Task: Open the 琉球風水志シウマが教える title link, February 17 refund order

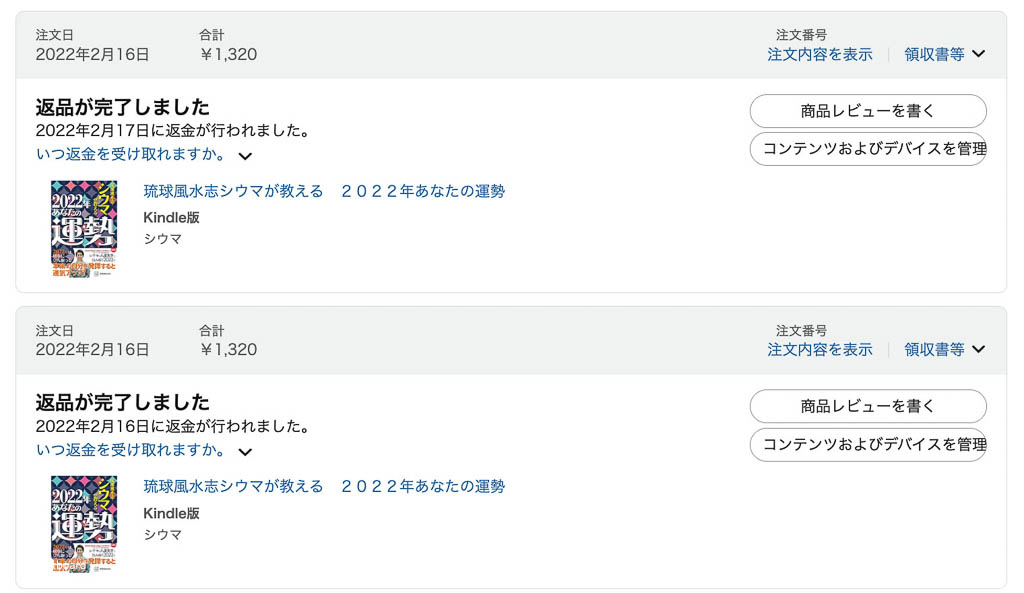Action: (324, 191)
